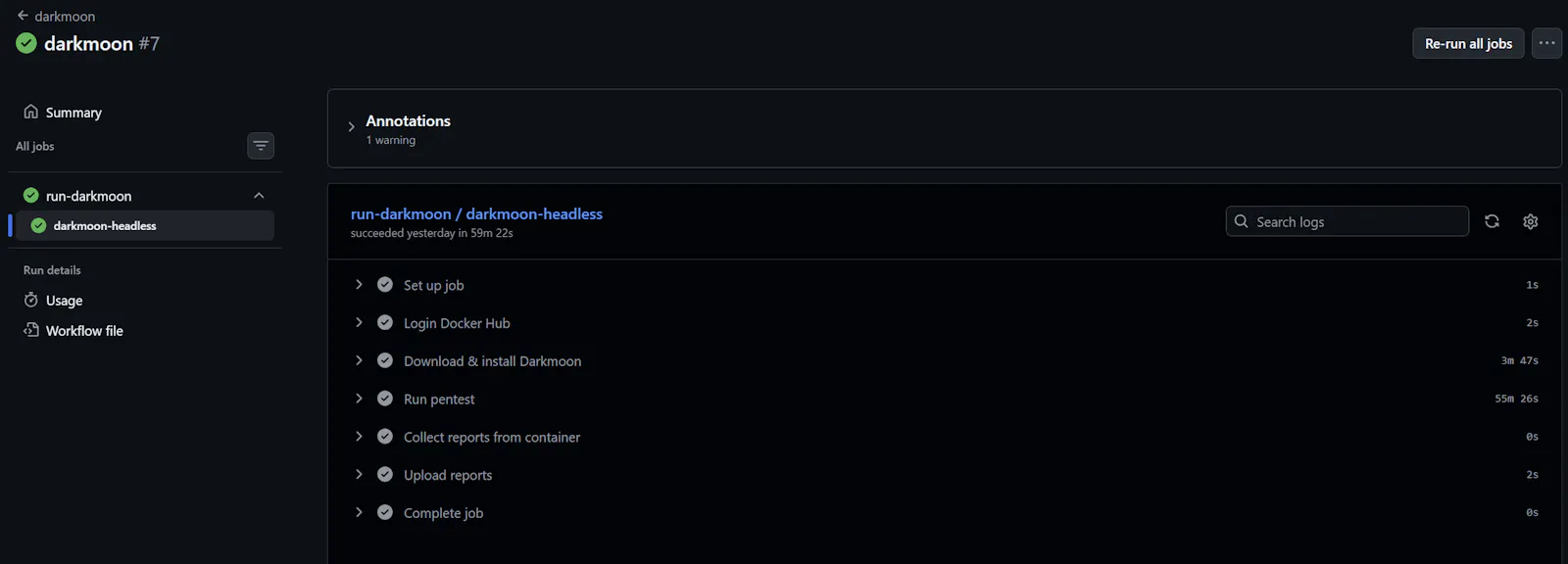Click 'succeeded yesterday in 59m 22s' text

(432, 233)
